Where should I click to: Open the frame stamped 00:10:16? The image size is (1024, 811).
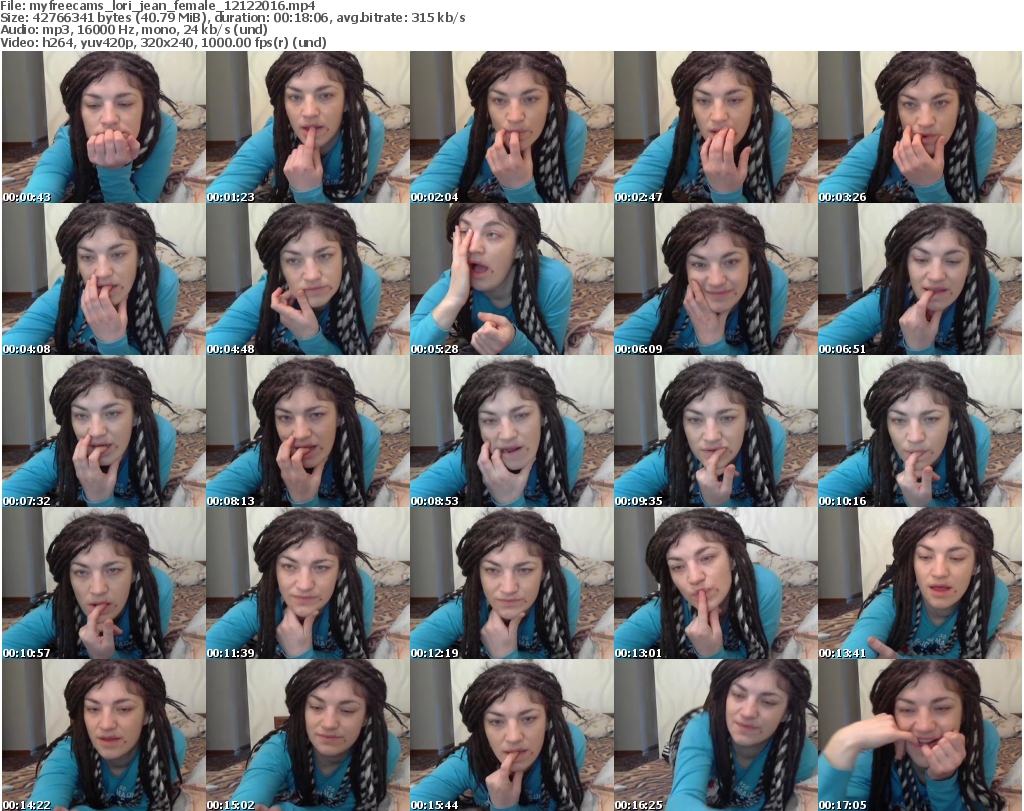[x=920, y=431]
